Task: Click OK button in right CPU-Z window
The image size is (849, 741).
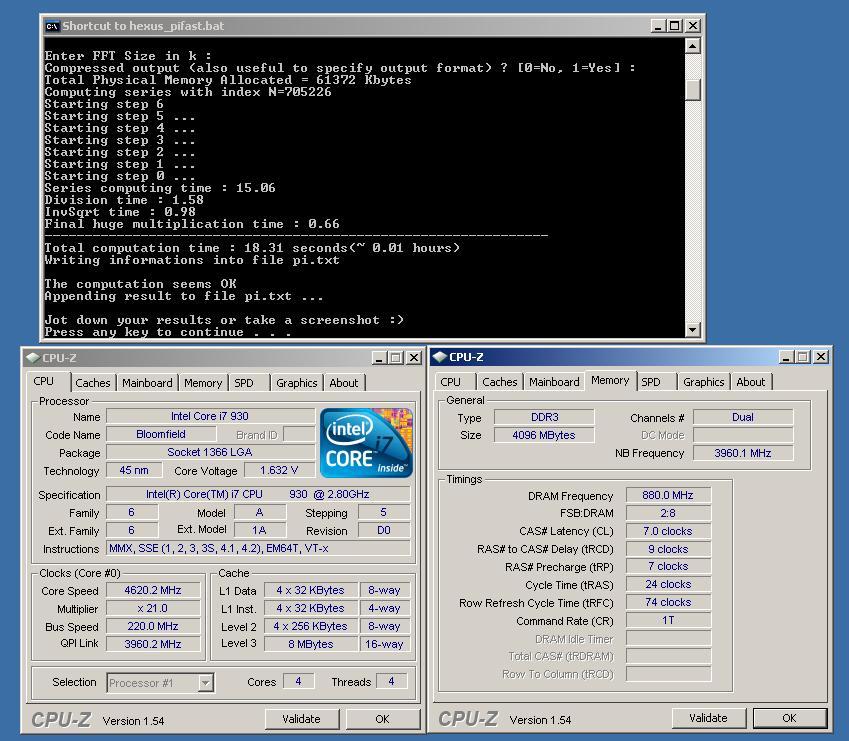Action: (x=789, y=718)
